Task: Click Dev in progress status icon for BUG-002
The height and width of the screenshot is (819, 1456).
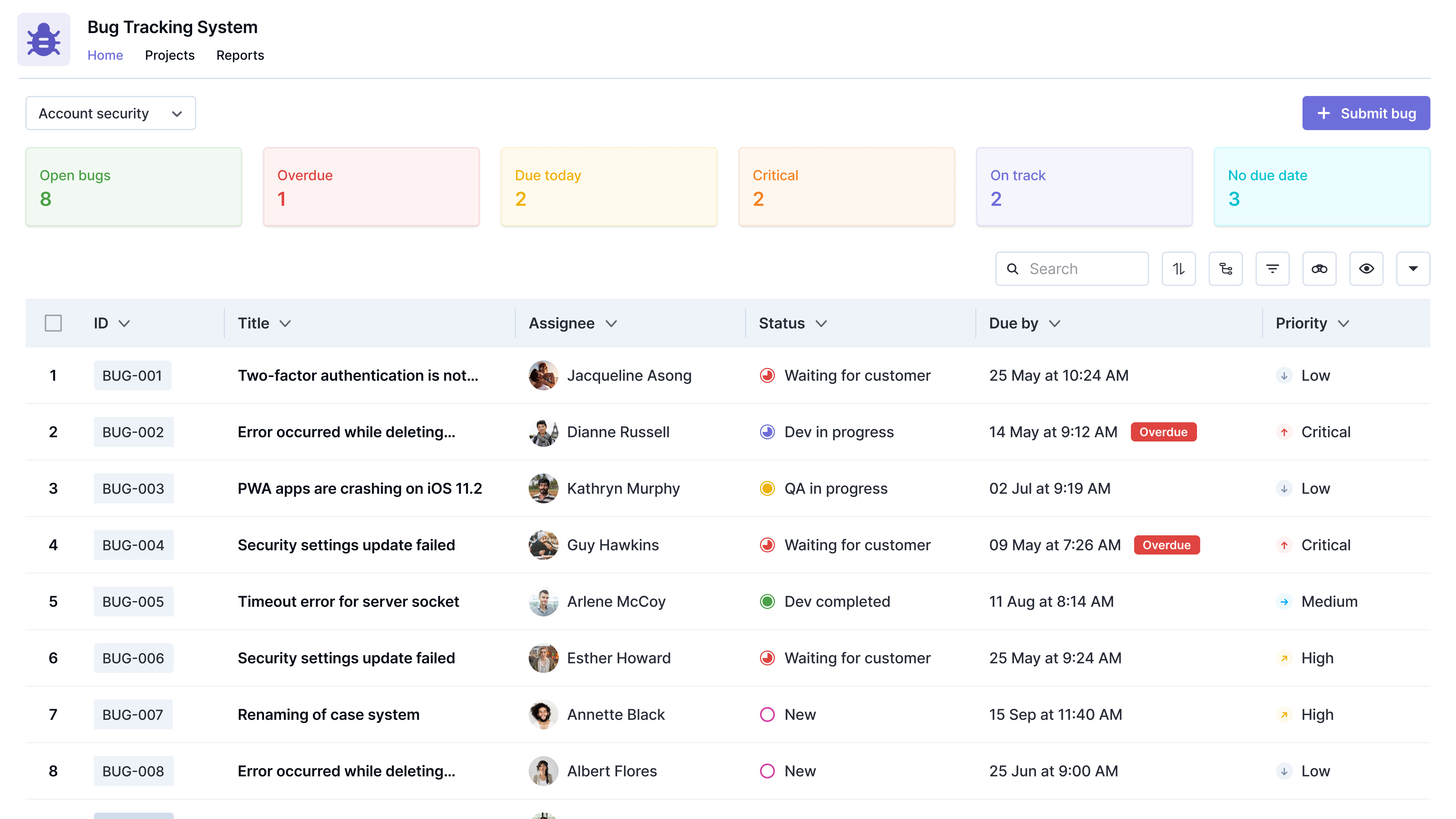Action: (767, 432)
